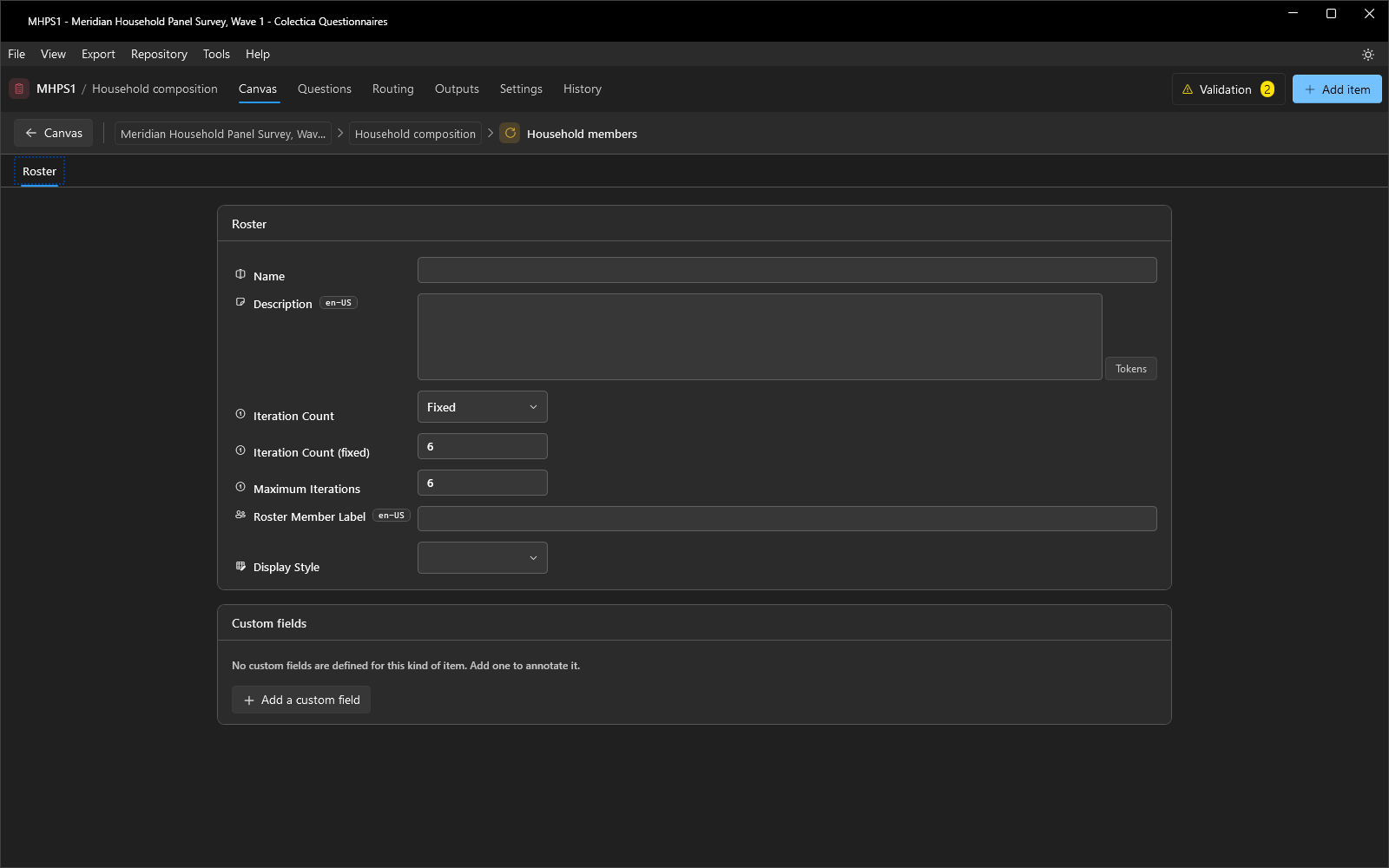The width and height of the screenshot is (1389, 868).
Task: Focus the Description text area
Action: 760,337
